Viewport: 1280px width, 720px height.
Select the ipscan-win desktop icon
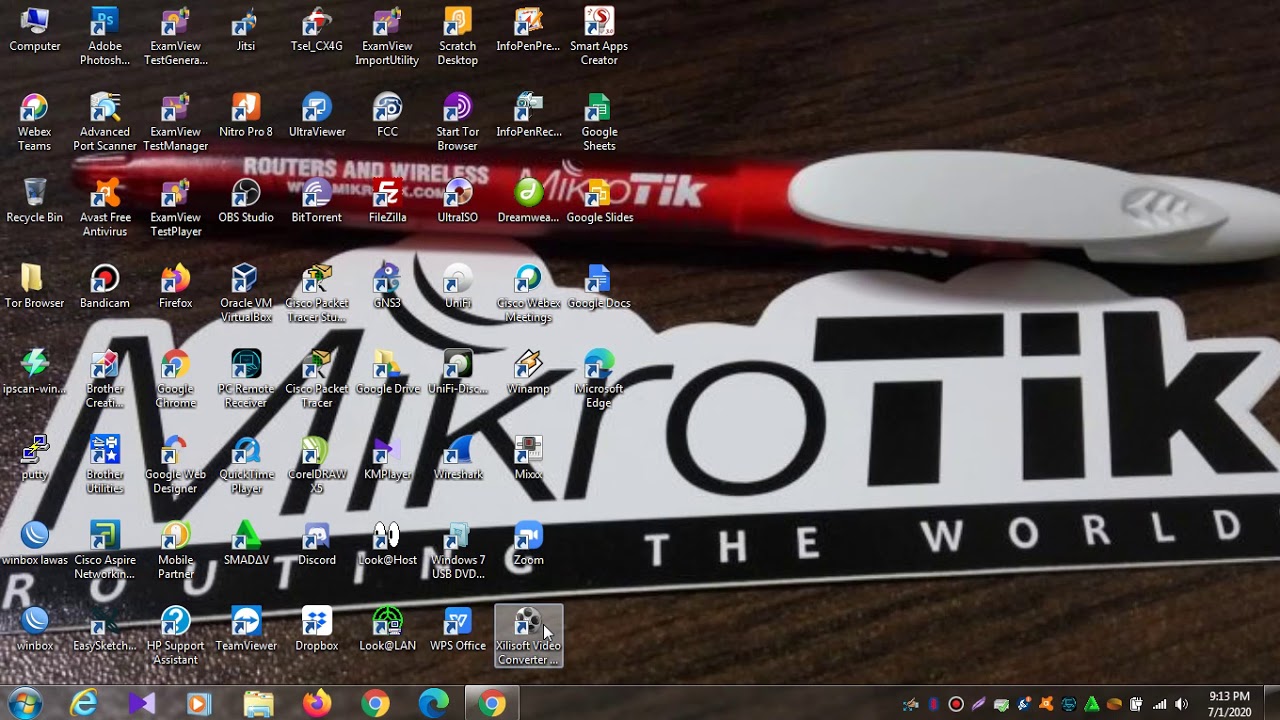(x=34, y=372)
